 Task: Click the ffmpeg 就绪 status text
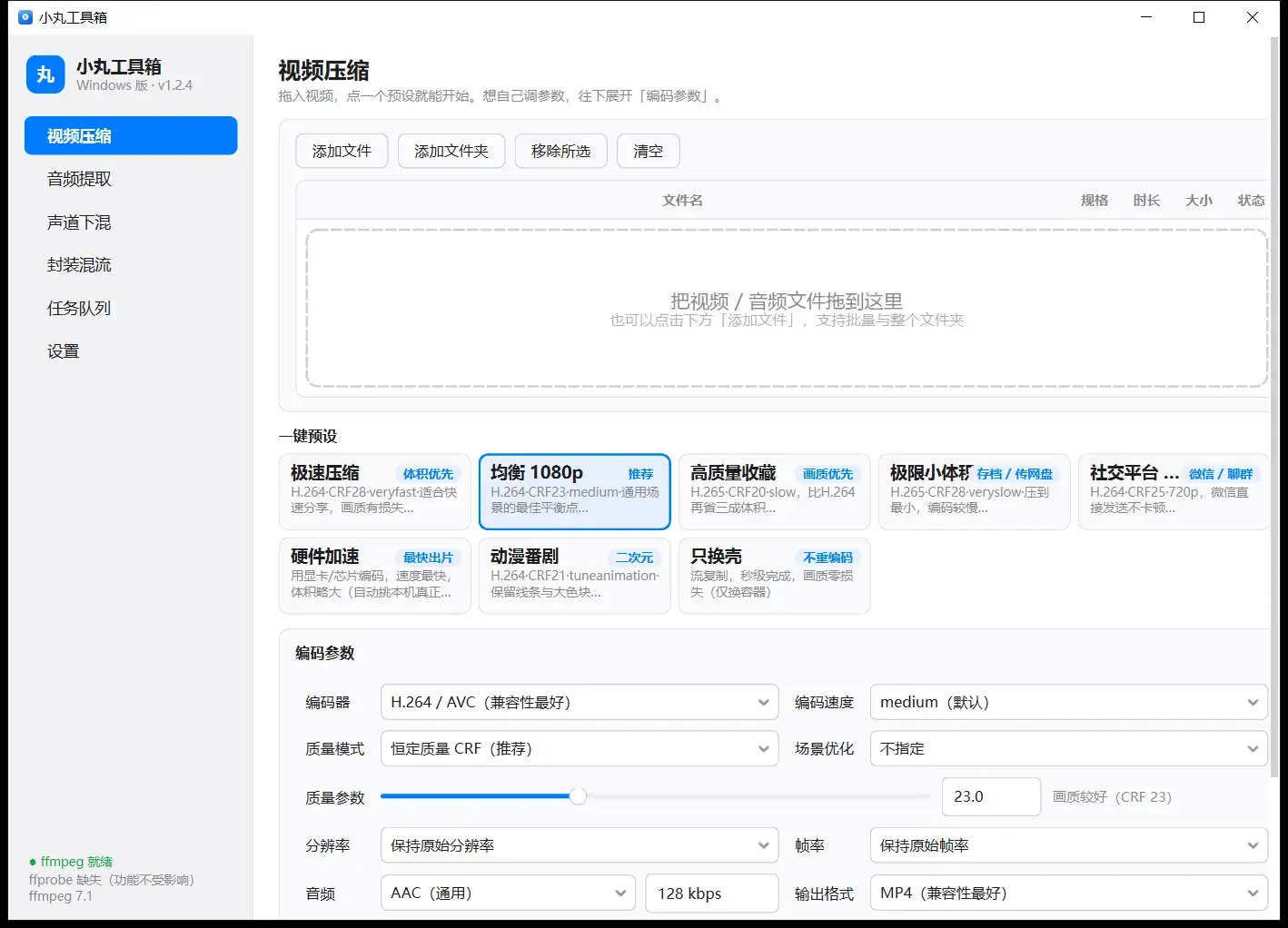[71, 862]
